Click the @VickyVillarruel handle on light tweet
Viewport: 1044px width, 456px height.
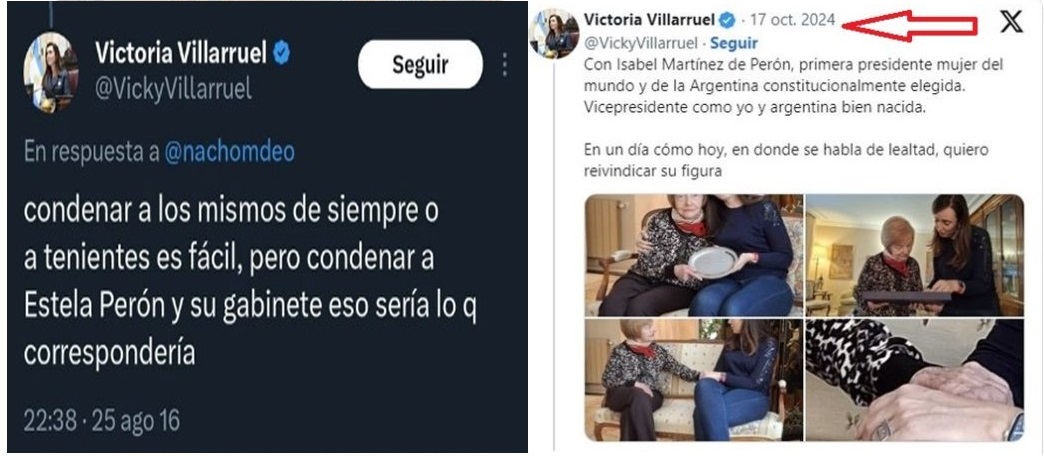pyautogui.click(x=641, y=44)
